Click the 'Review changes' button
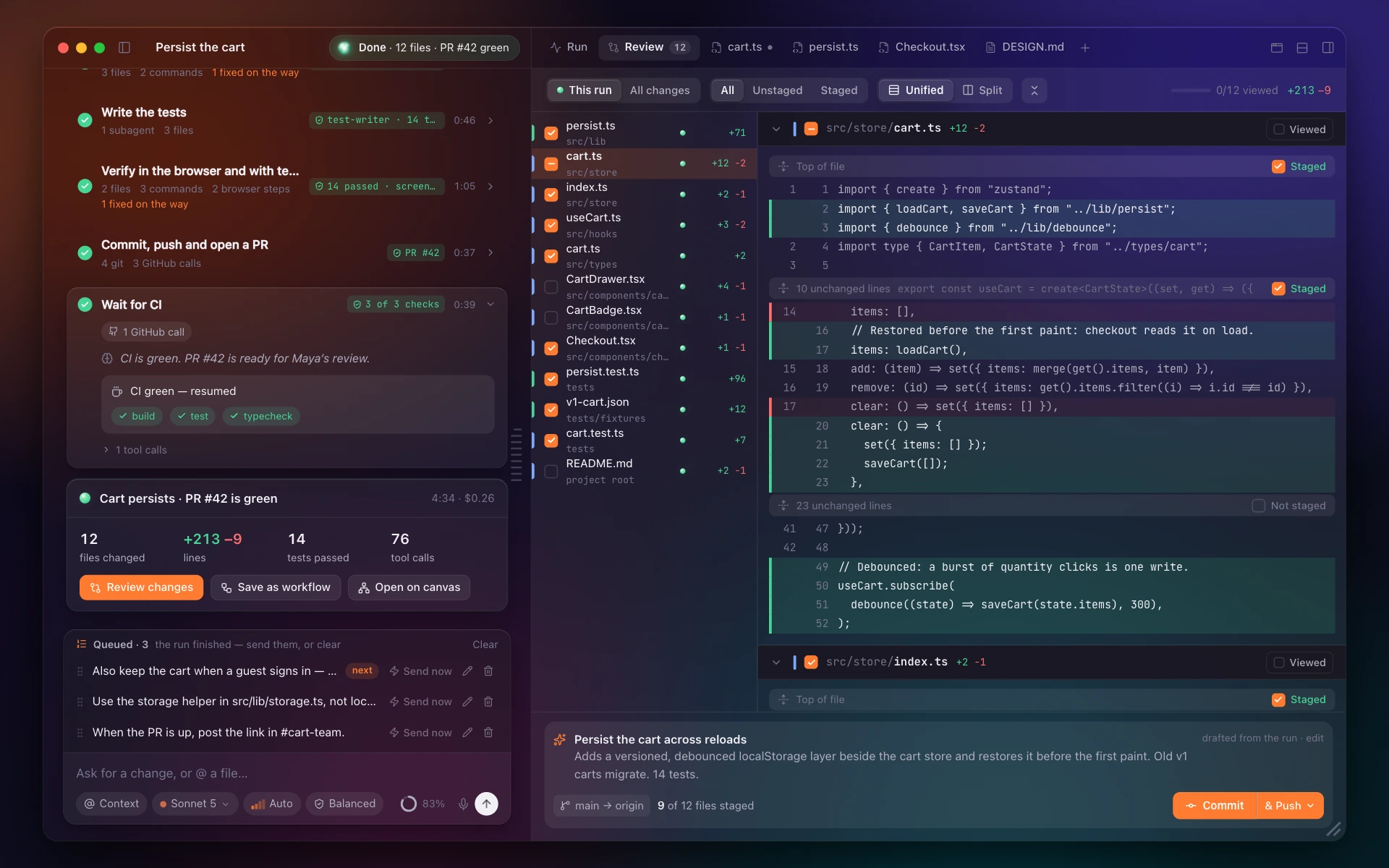Viewport: 1389px width, 868px height. (141, 587)
